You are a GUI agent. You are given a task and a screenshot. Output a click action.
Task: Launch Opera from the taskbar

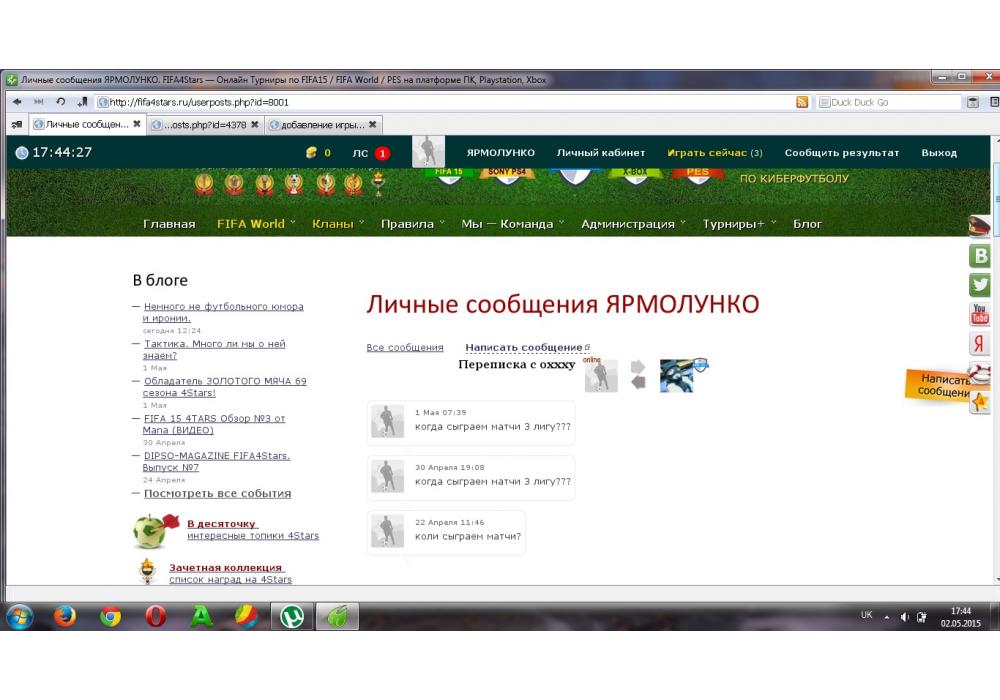[x=156, y=616]
